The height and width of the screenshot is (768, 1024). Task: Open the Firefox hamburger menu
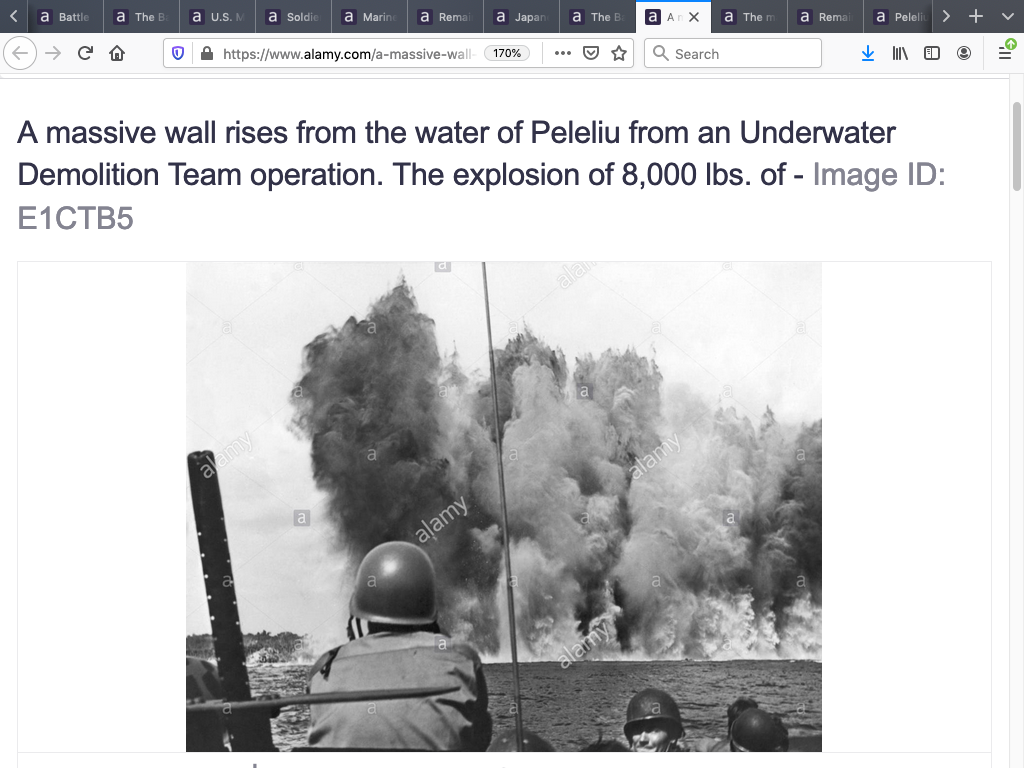tap(1005, 53)
